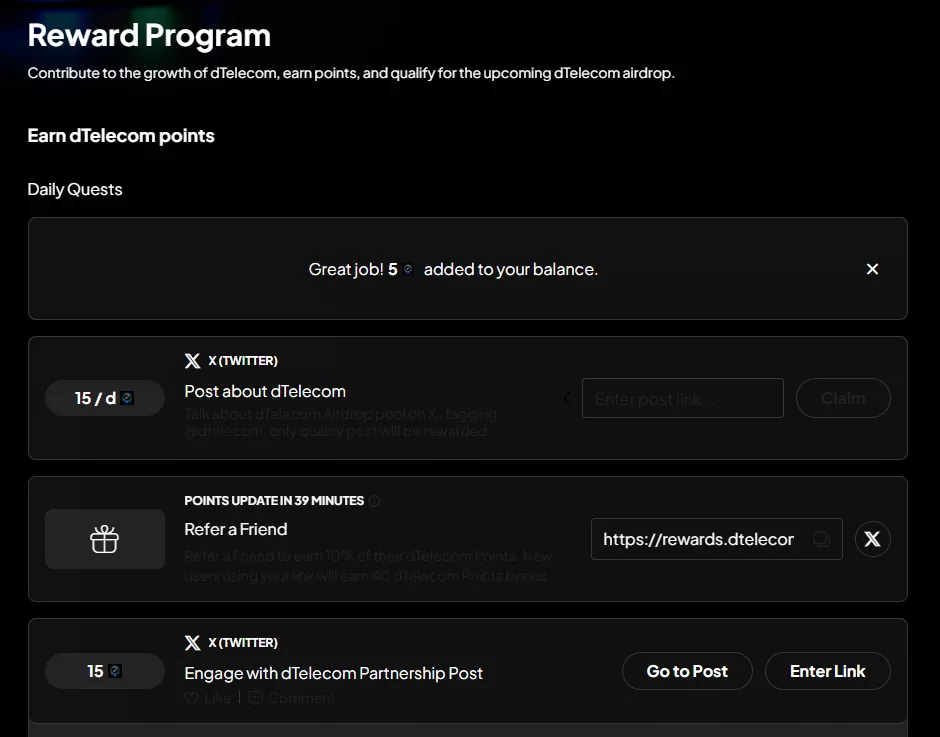Click the "Post about dTelecom" quest title
Image resolution: width=940 pixels, height=737 pixels.
click(x=265, y=391)
